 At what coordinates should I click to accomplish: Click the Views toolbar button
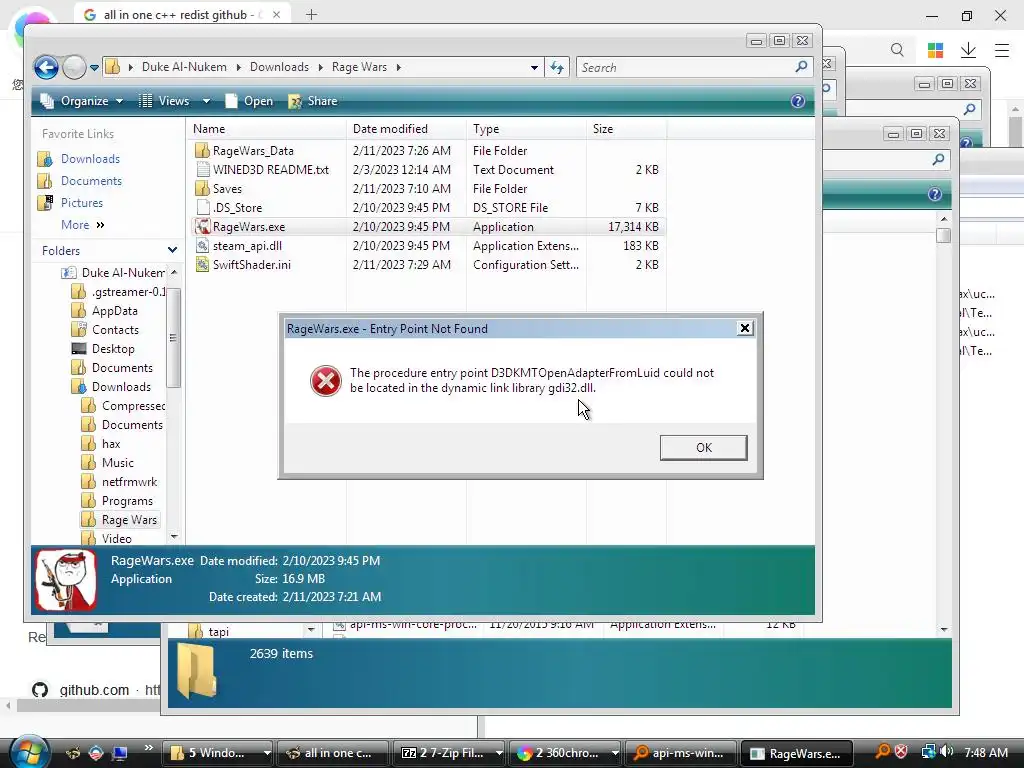(x=165, y=101)
